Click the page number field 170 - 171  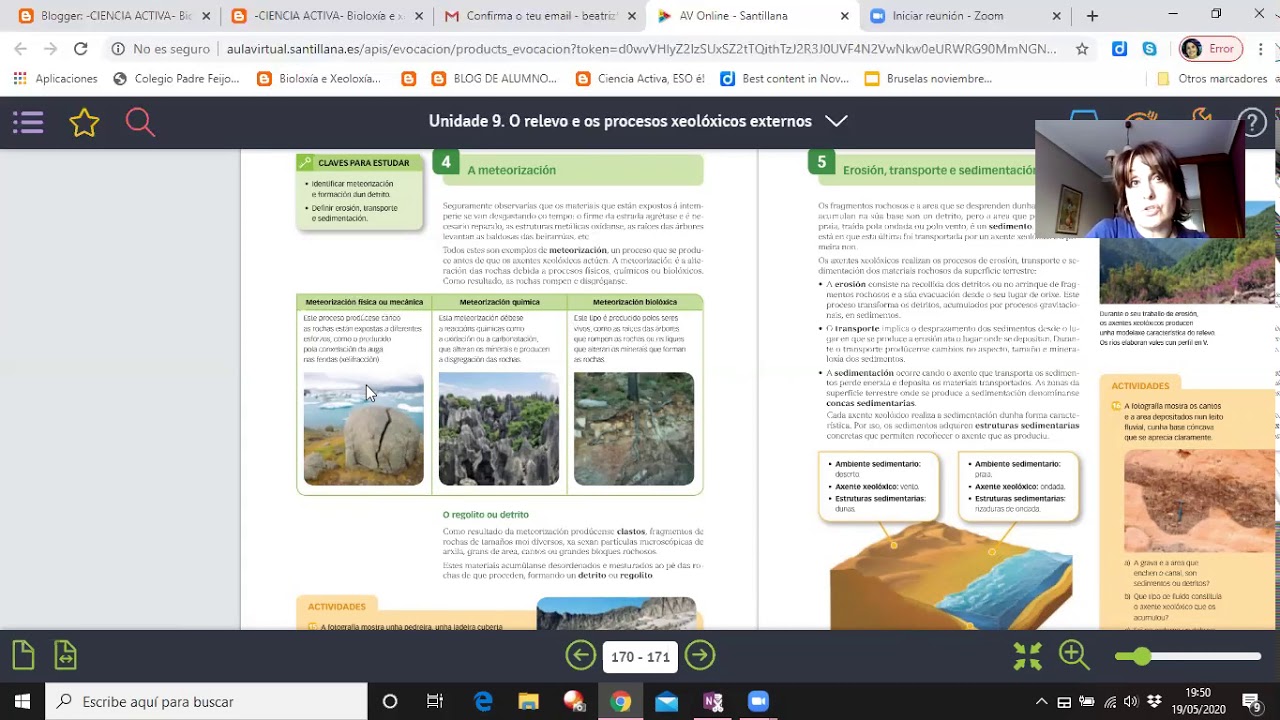(x=640, y=657)
